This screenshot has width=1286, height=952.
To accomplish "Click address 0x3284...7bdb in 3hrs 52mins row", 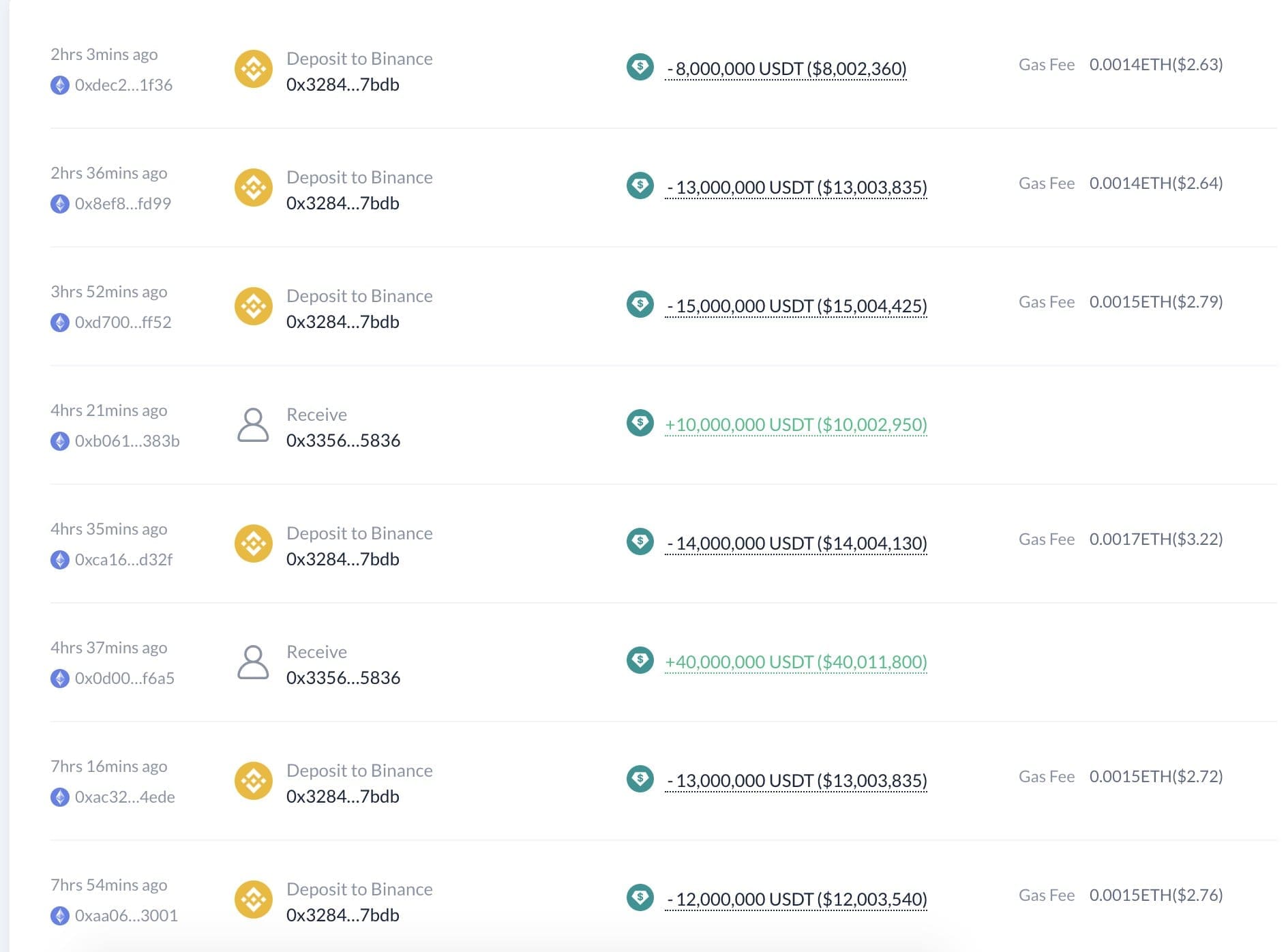I will click(x=343, y=322).
